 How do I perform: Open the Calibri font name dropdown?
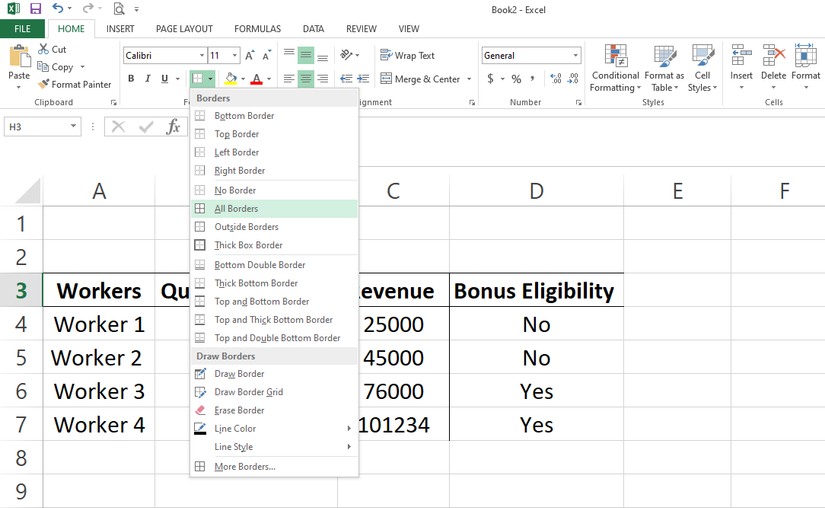tap(202, 55)
